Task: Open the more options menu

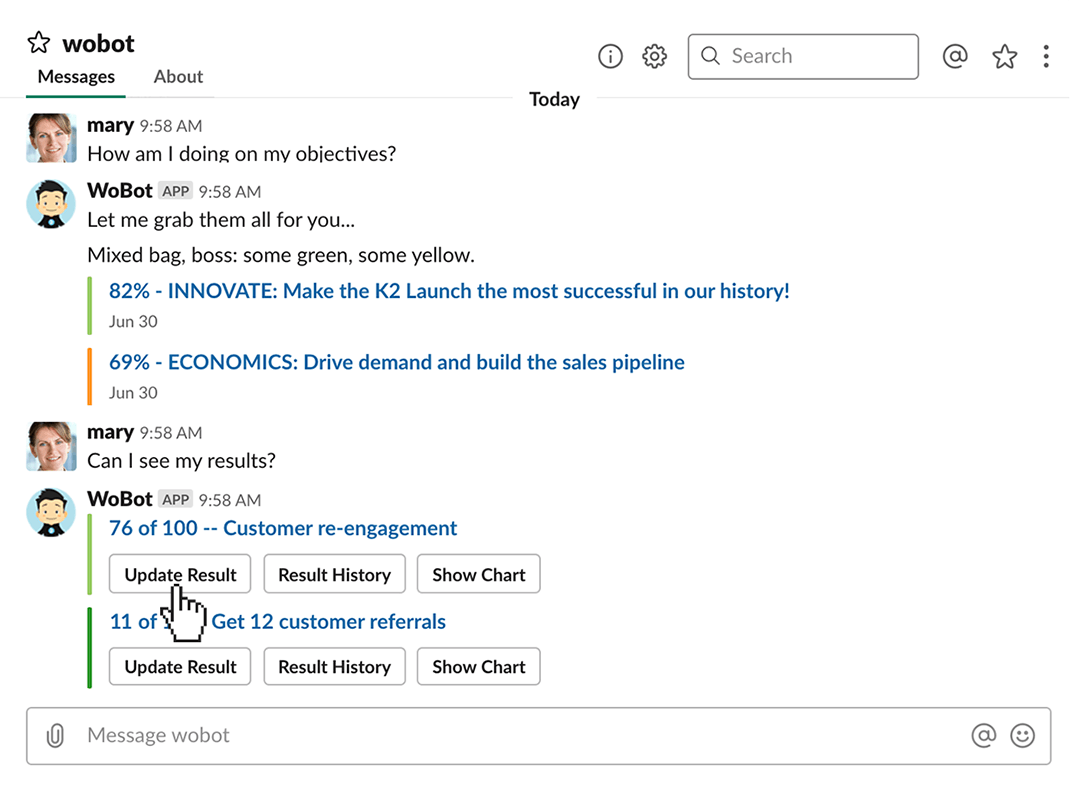Action: coord(1046,56)
